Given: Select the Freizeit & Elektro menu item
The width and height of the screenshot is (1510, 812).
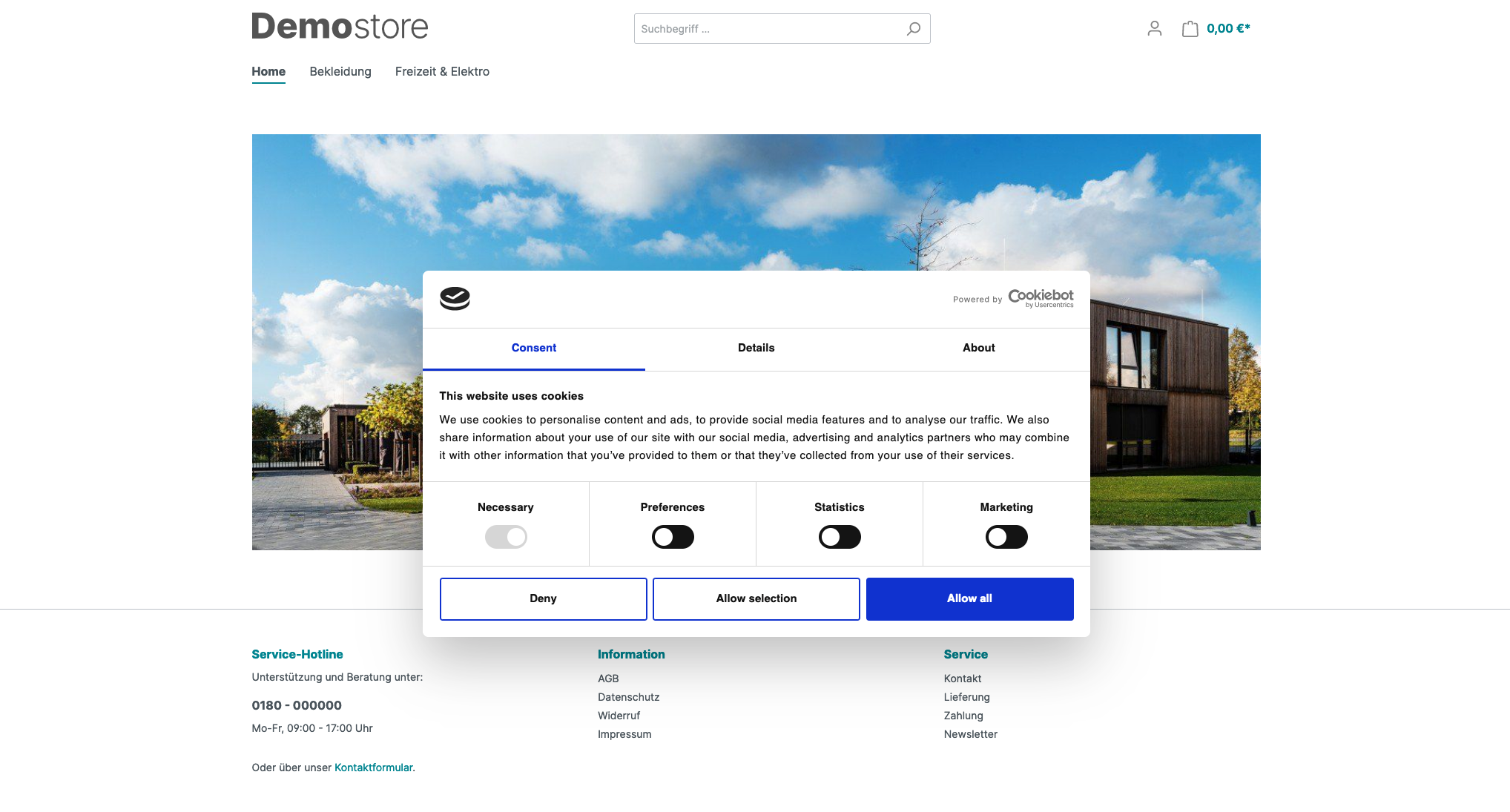Looking at the screenshot, I should [x=442, y=72].
